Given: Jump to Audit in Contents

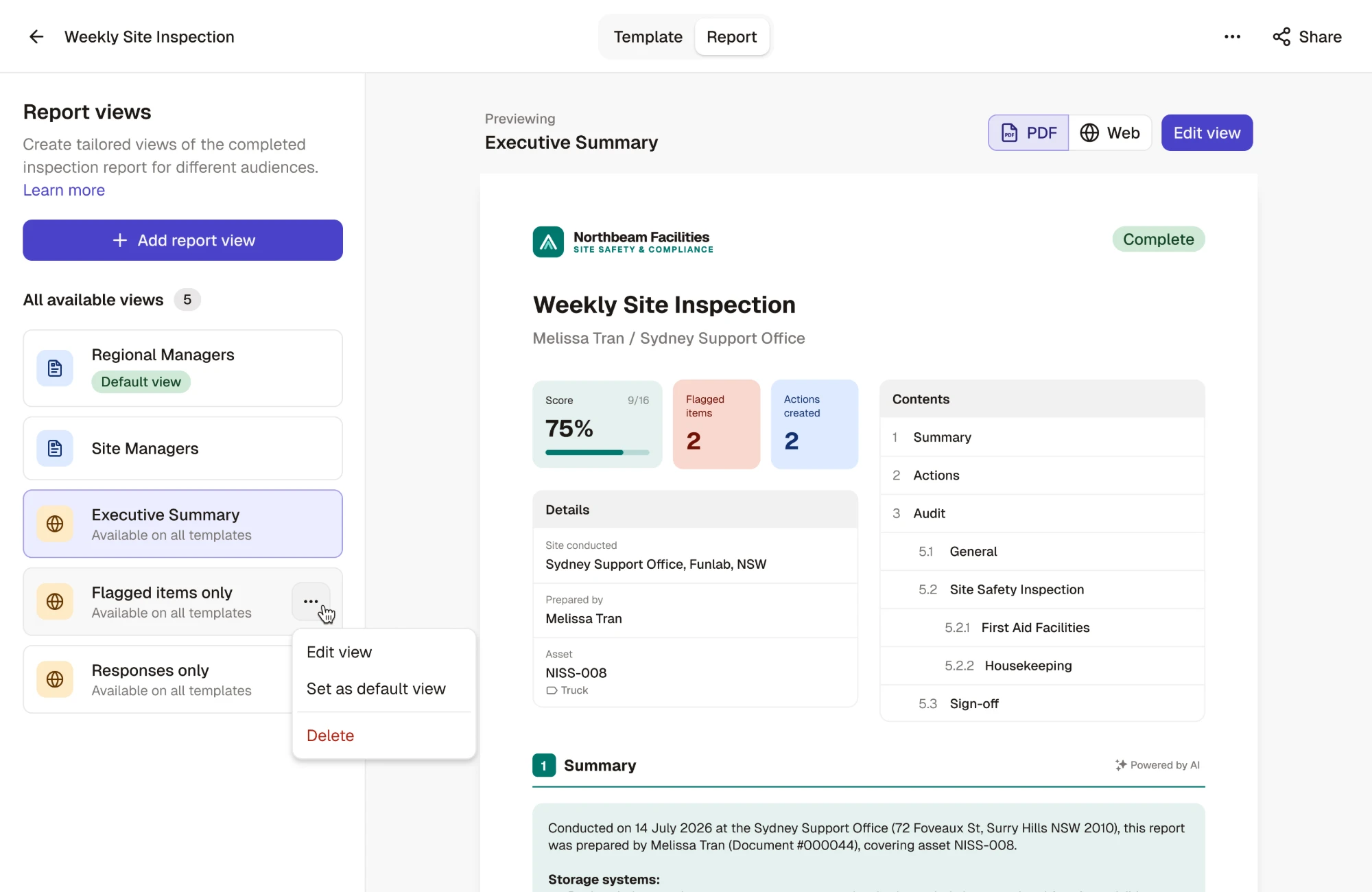Looking at the screenshot, I should coord(1042,514).
